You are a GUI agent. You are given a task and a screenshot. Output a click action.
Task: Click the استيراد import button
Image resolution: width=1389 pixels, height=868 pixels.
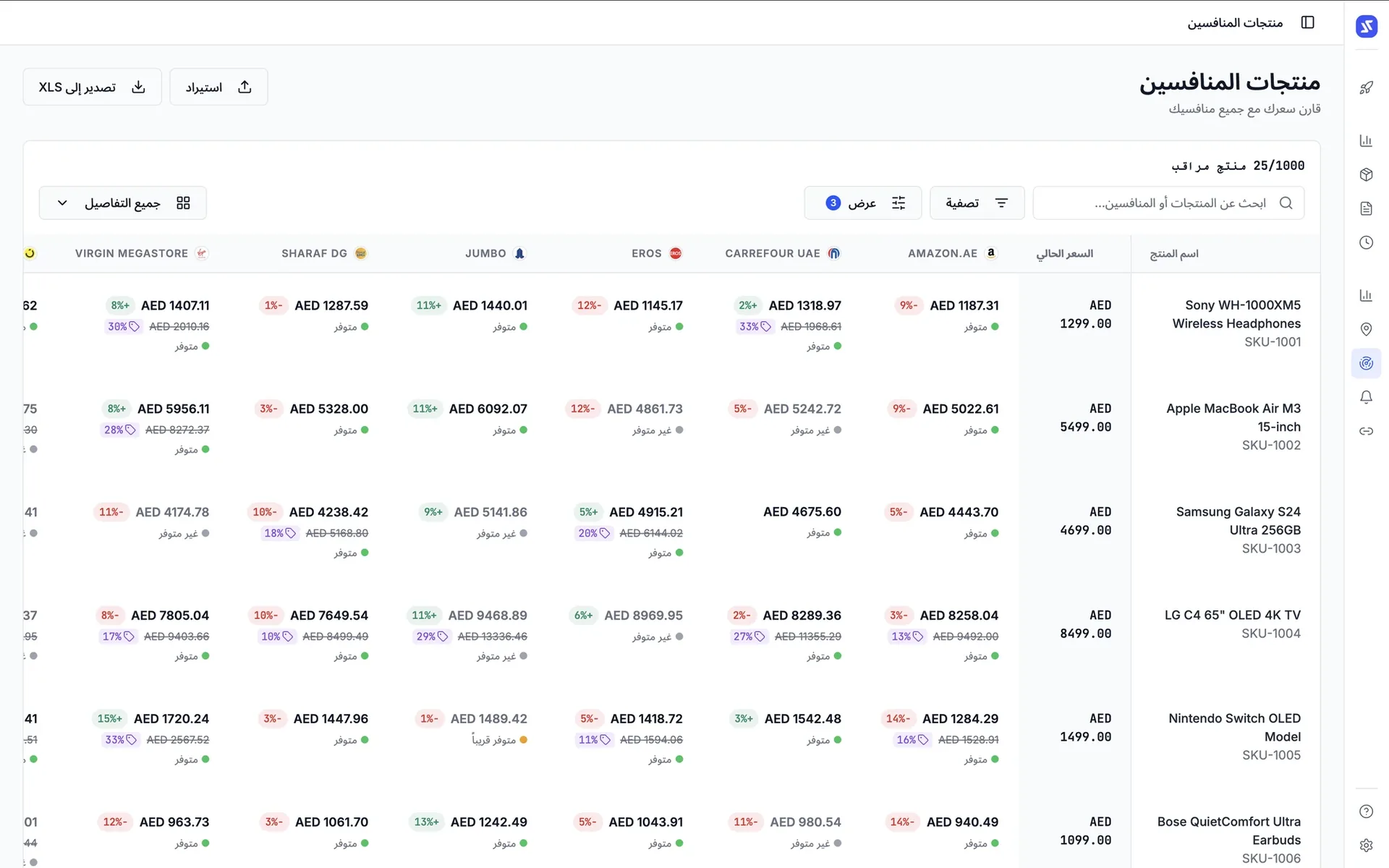coord(218,87)
